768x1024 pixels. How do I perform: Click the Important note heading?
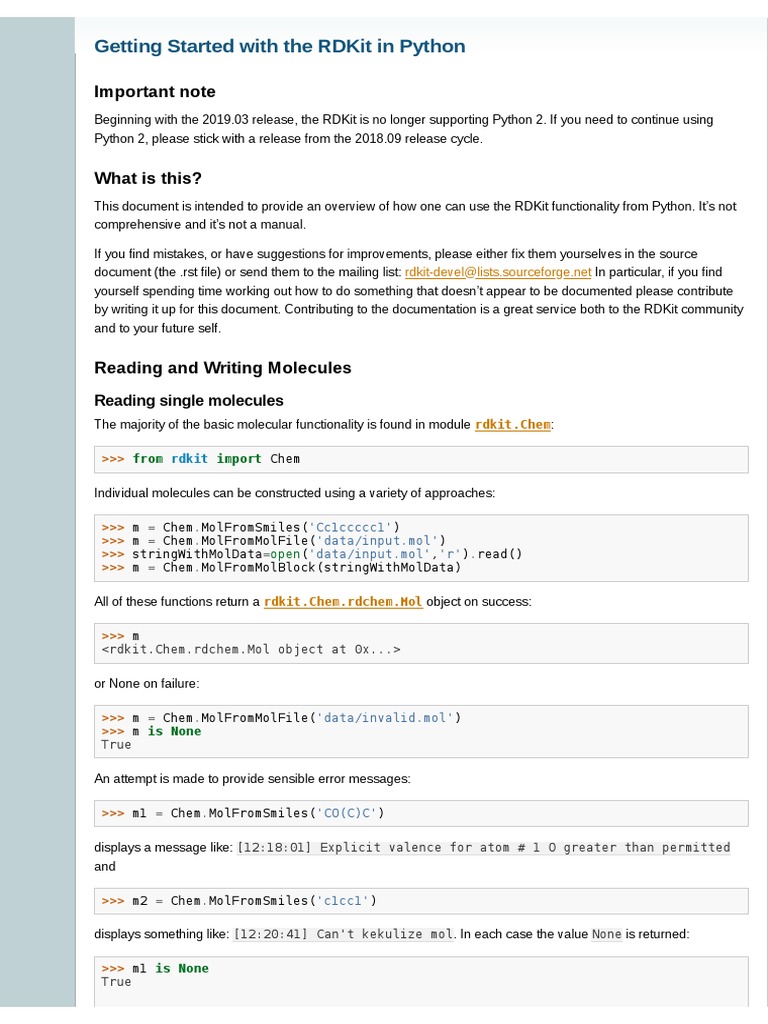pyautogui.click(x=155, y=92)
